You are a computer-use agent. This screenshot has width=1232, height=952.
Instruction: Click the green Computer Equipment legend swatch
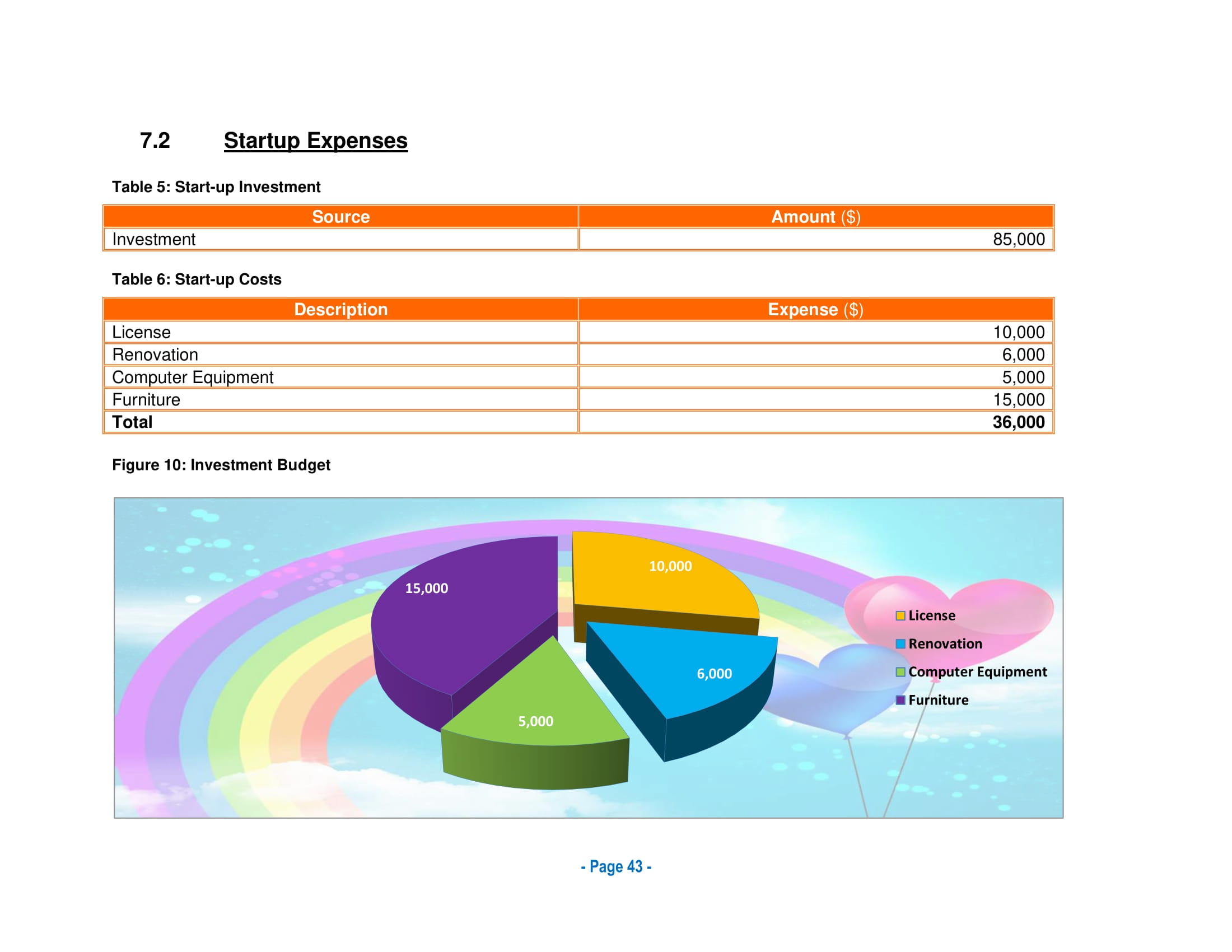pyautogui.click(x=900, y=671)
